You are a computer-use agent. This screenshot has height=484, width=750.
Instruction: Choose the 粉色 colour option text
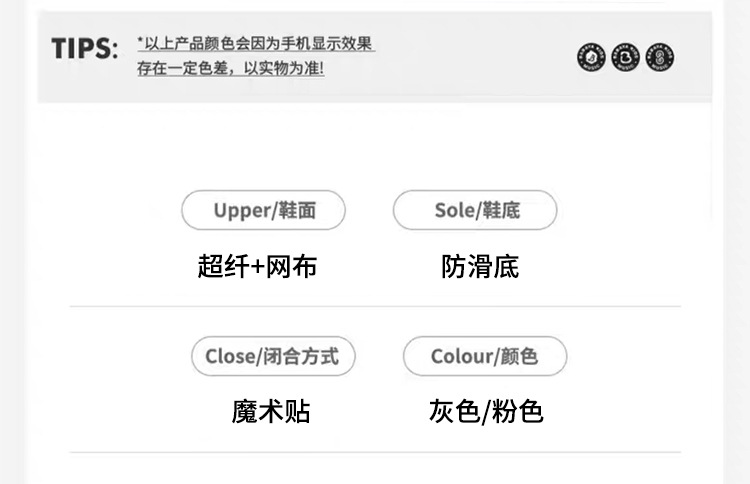pyautogui.click(x=517, y=411)
